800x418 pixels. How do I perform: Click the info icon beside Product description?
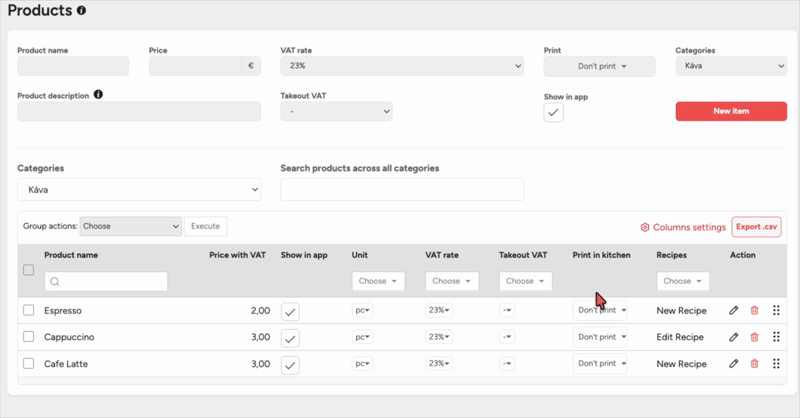click(x=98, y=94)
